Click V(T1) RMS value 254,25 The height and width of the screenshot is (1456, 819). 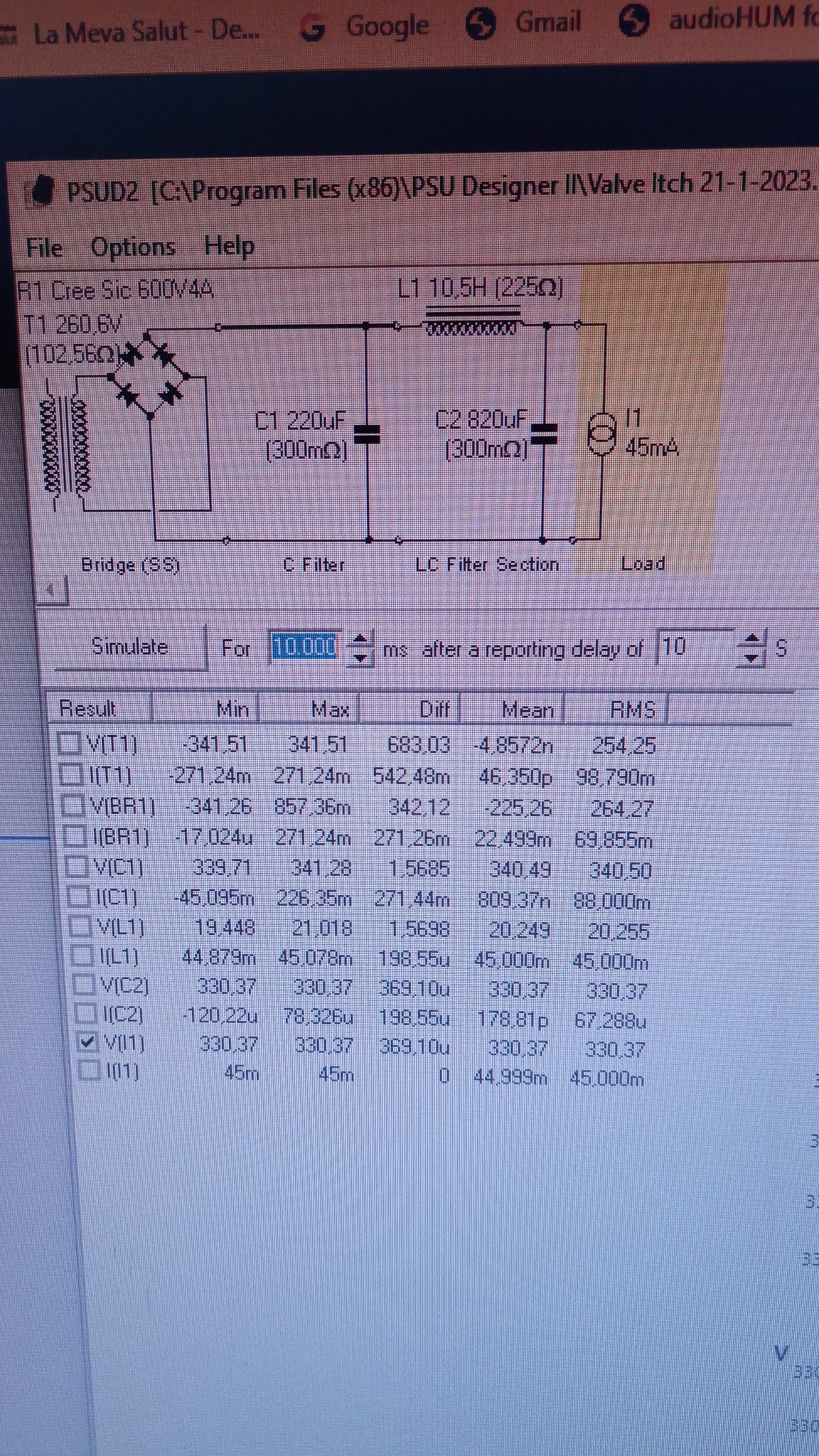pyautogui.click(x=624, y=746)
